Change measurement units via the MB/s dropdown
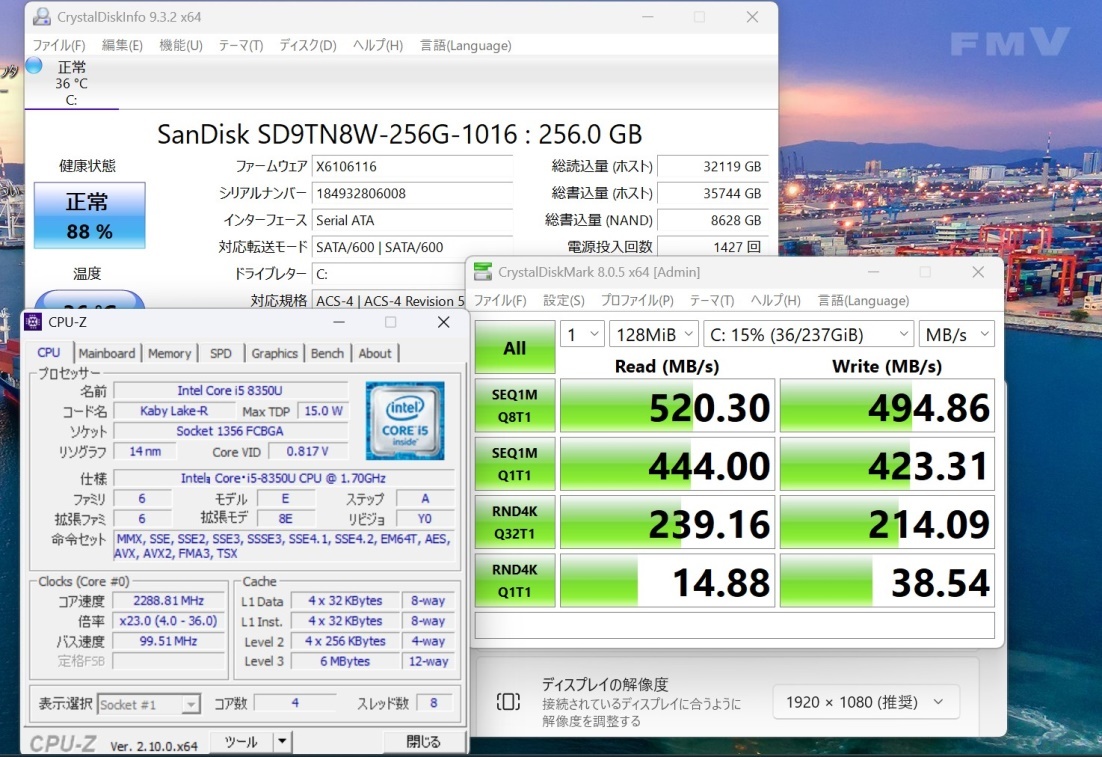 pyautogui.click(x=956, y=334)
